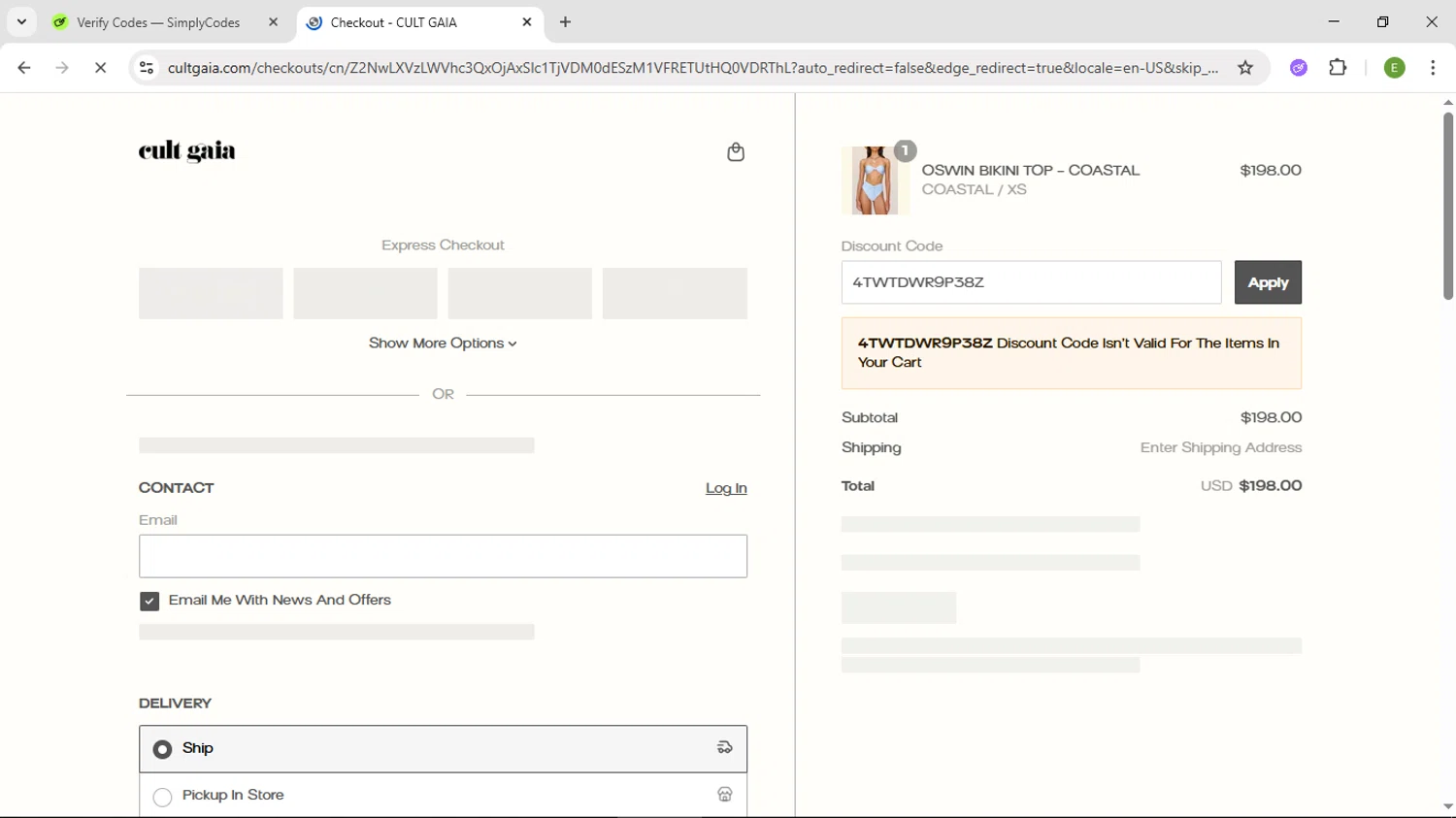Click the shipping truck icon in the Ship row
The width and height of the screenshot is (1456, 818).
[725, 748]
